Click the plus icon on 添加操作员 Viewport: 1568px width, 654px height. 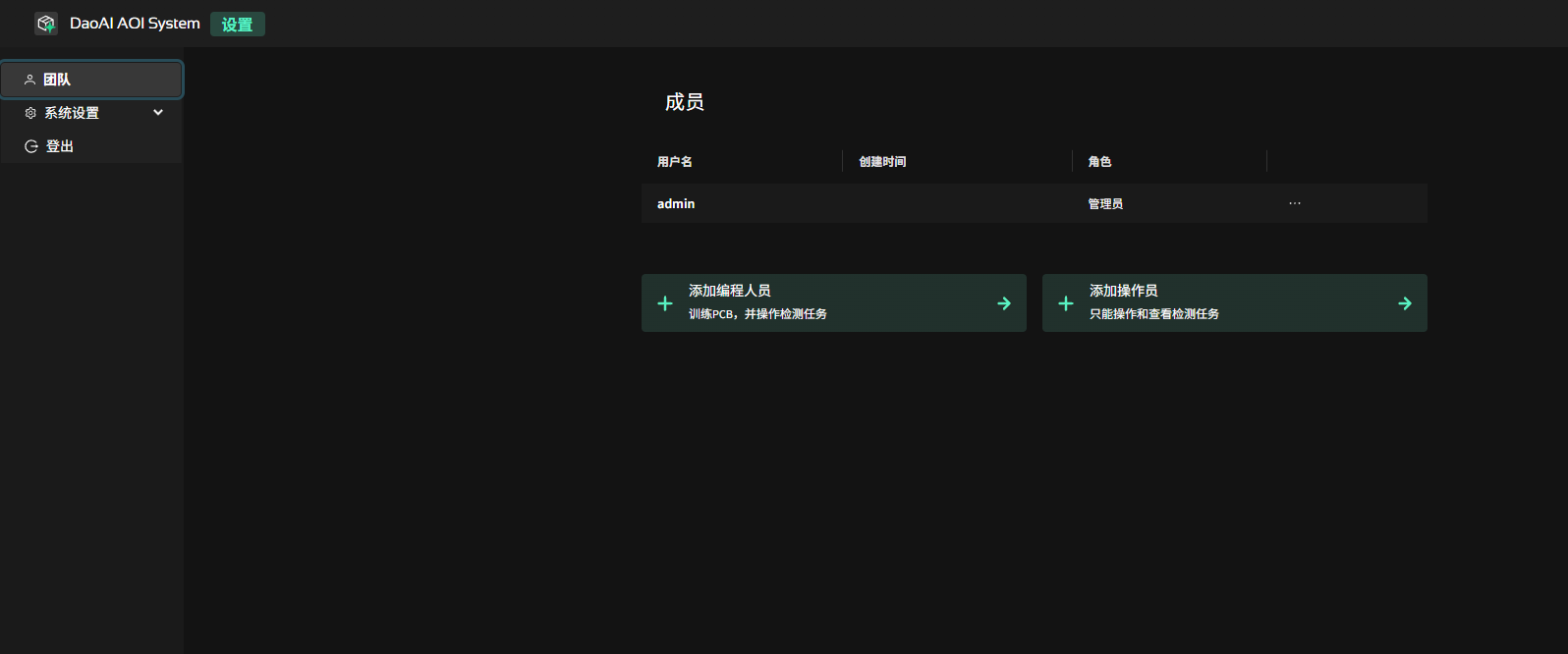coord(1066,303)
